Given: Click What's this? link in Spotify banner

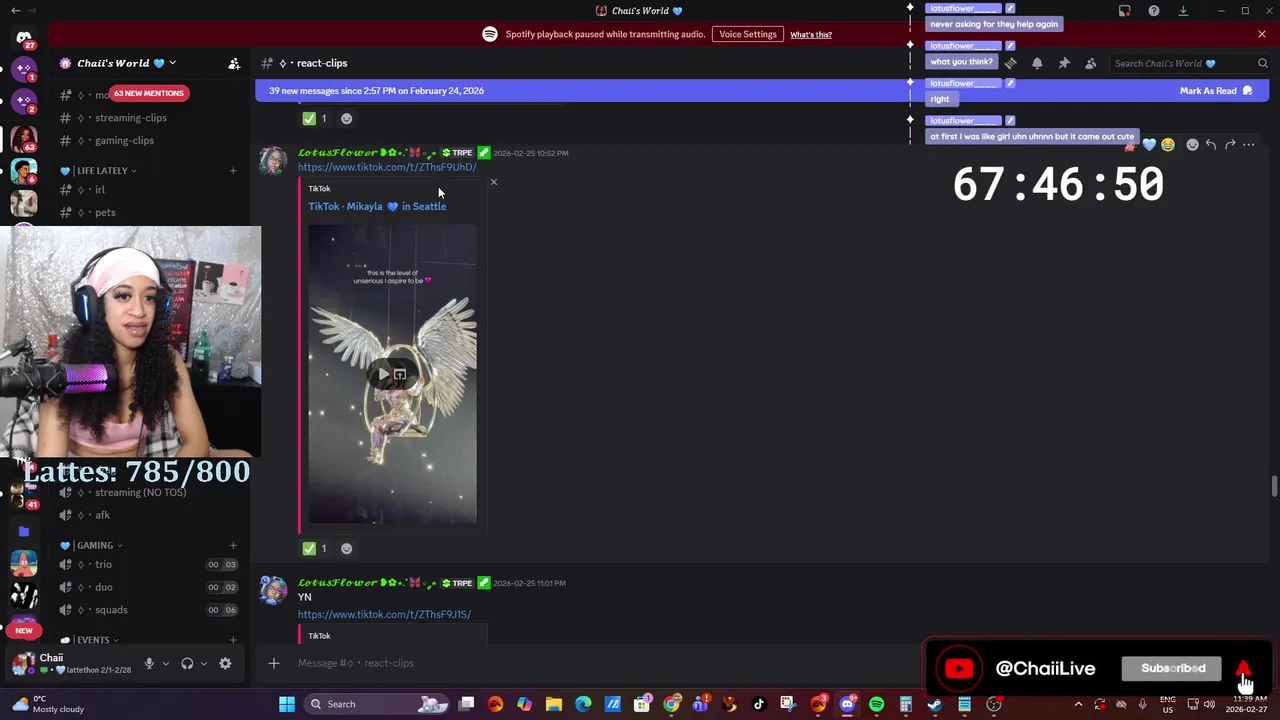Looking at the screenshot, I should tap(811, 35).
